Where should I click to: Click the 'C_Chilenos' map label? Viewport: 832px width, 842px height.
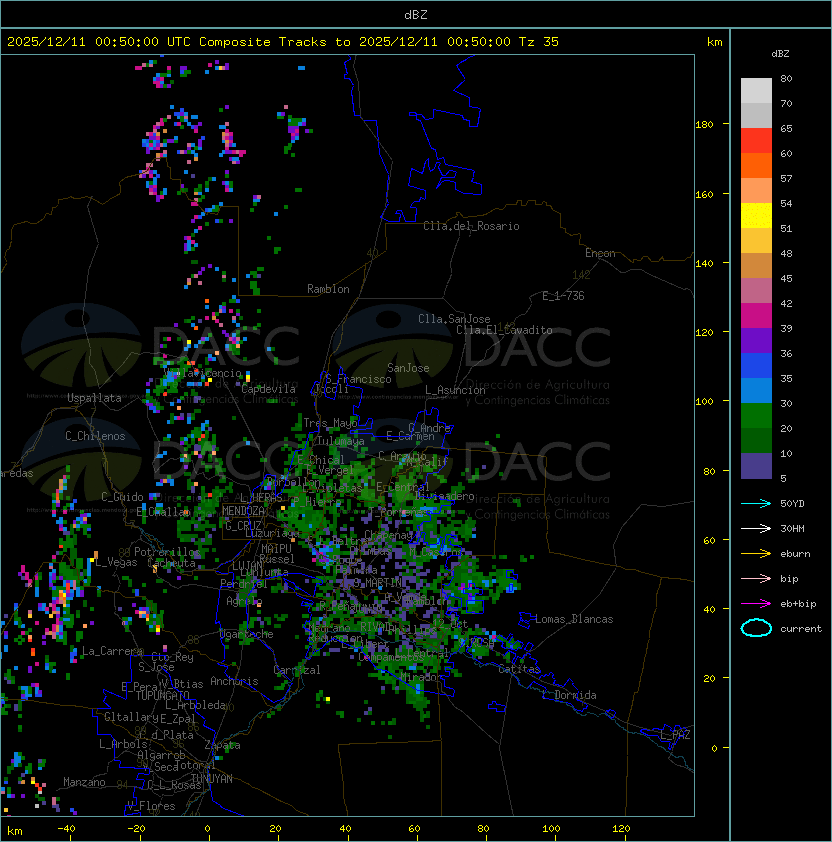[95, 436]
